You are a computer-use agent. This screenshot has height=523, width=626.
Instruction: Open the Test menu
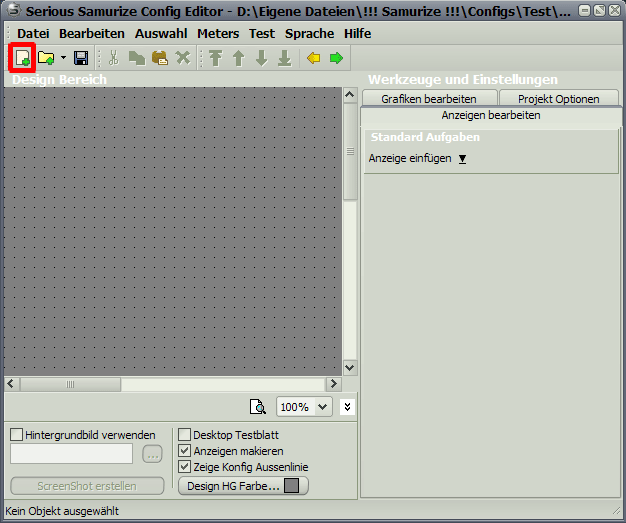point(262,34)
